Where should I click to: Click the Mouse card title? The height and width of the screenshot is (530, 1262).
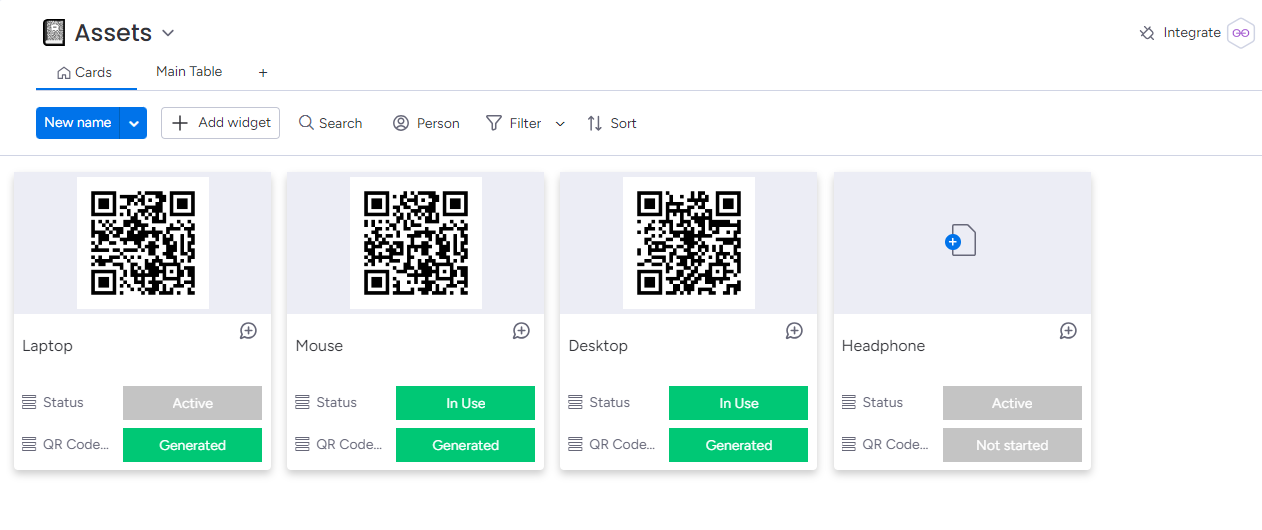point(319,346)
